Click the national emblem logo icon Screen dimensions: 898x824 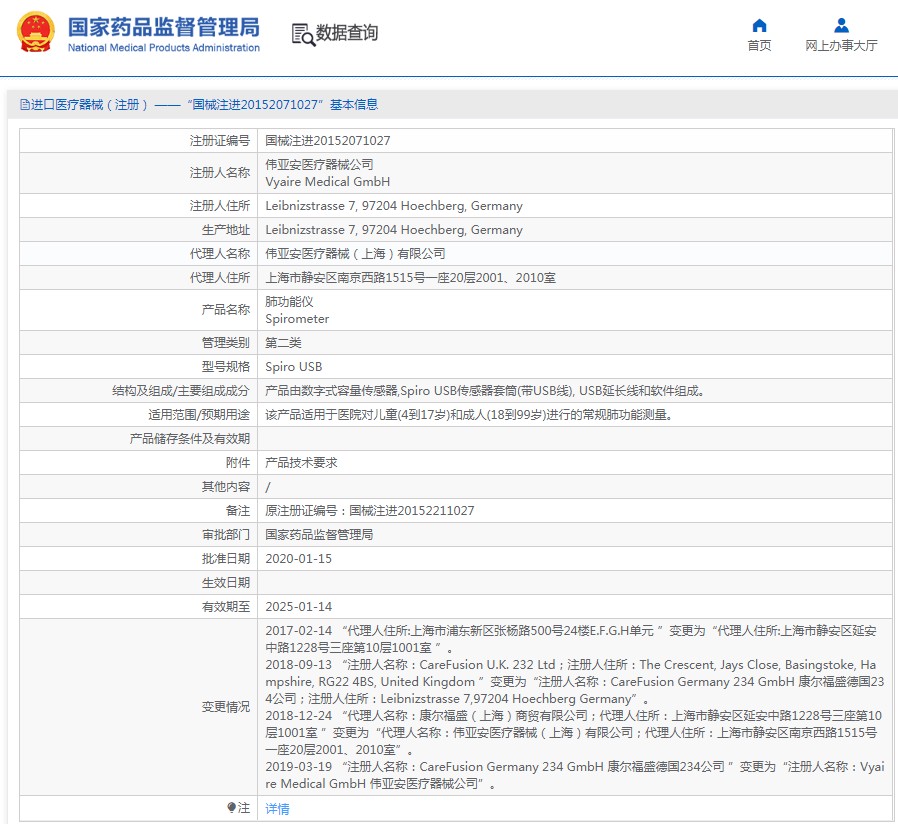[36, 32]
